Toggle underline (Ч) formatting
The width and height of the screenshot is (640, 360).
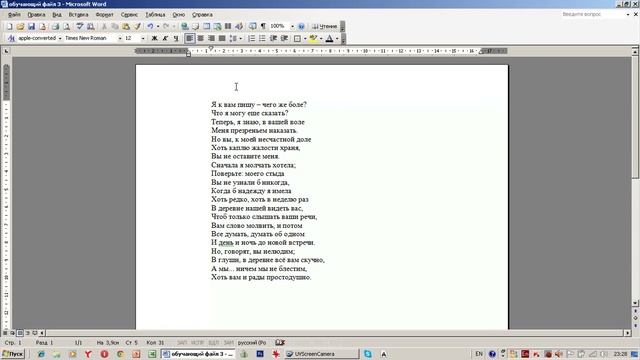coord(176,38)
